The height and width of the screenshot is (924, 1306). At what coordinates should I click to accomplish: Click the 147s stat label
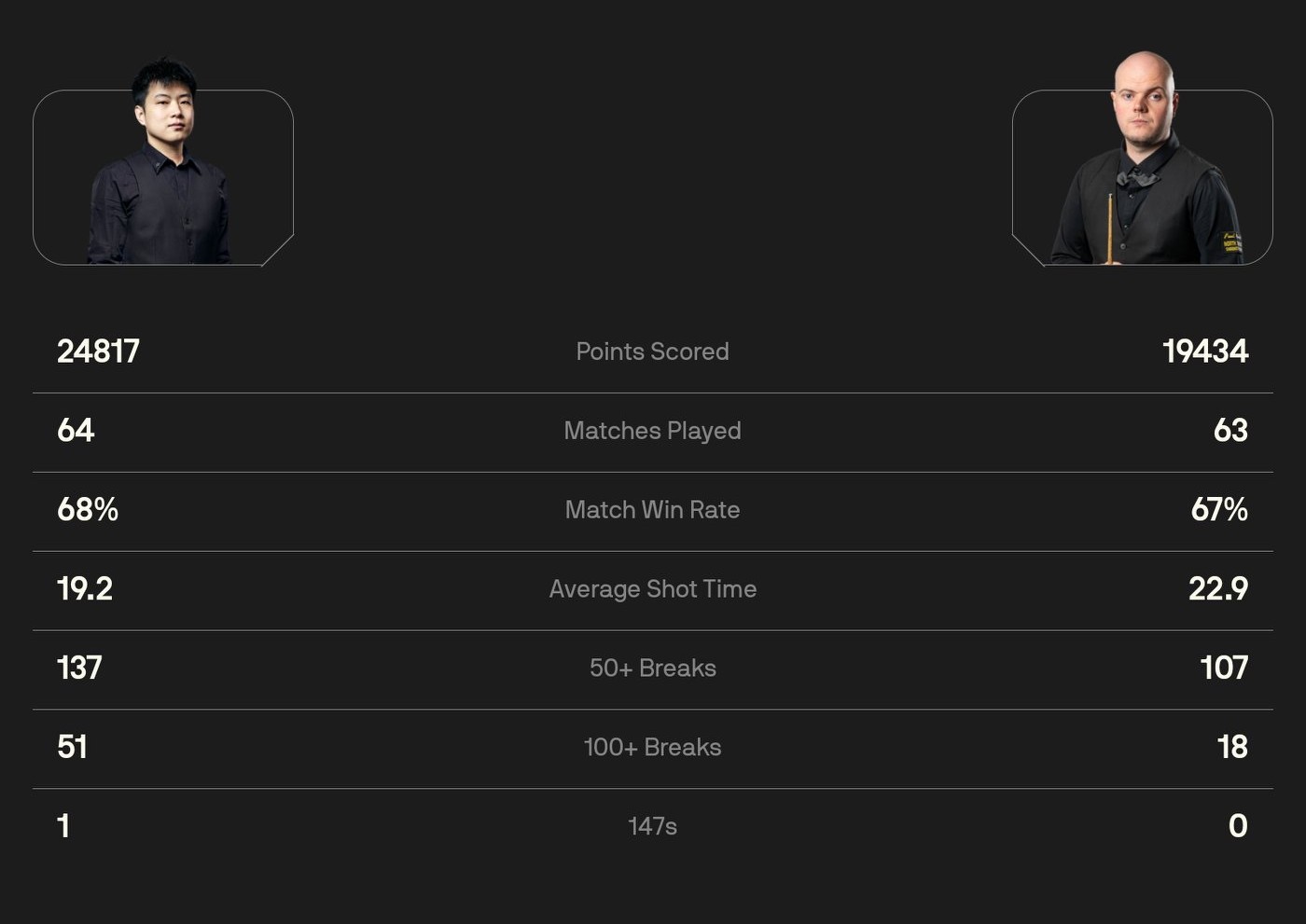pyautogui.click(x=652, y=826)
